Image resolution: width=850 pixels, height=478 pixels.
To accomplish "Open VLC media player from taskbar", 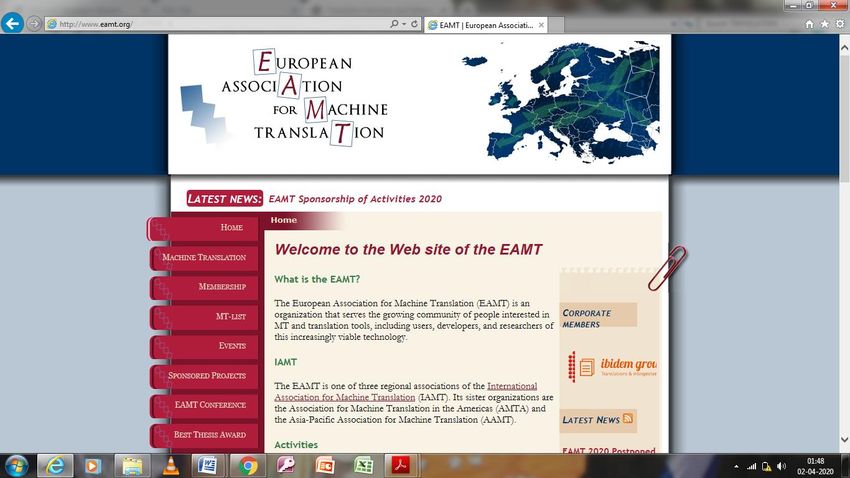I will pos(171,466).
